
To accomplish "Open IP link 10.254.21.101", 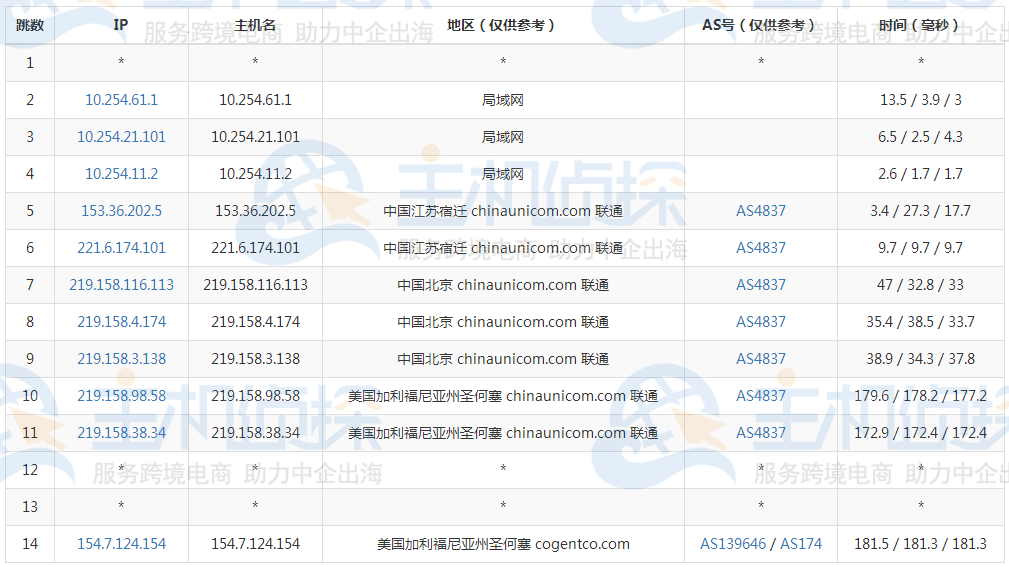I will tap(121, 137).
